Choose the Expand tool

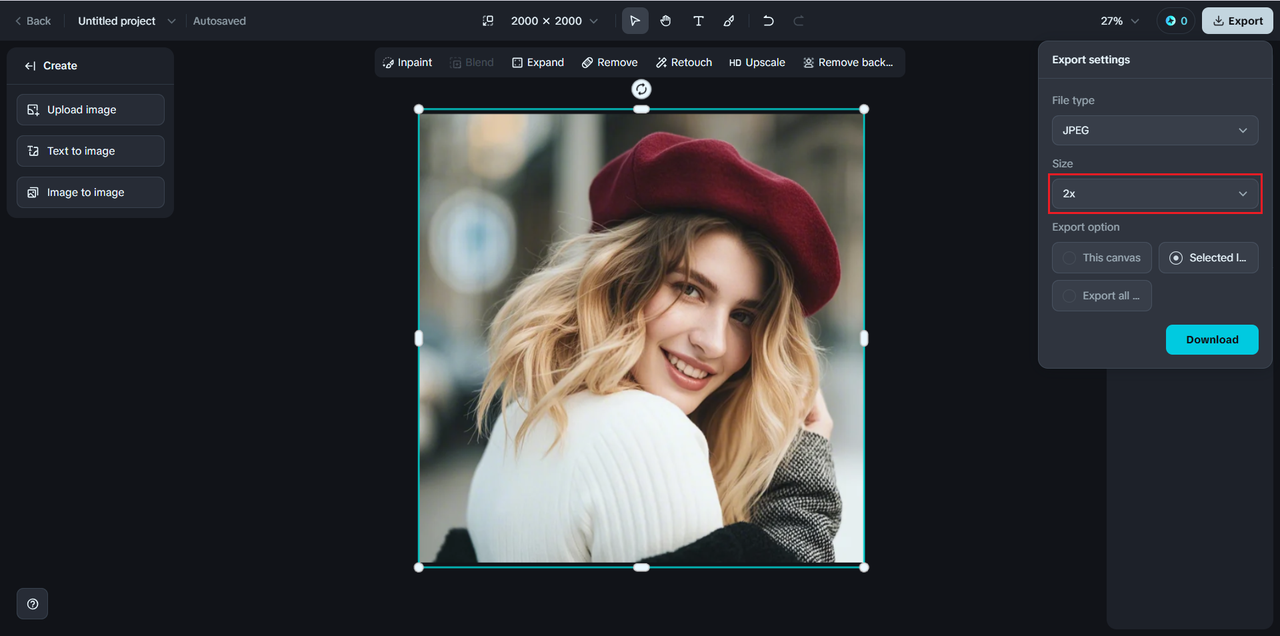[538, 62]
